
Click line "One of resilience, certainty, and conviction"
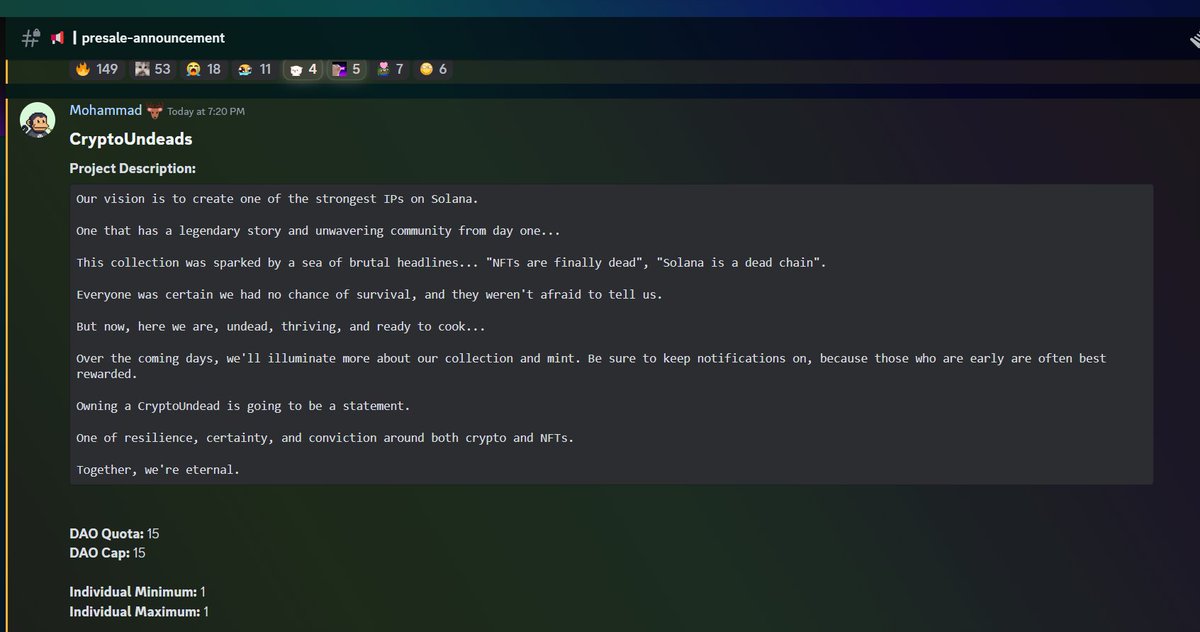click(326, 438)
